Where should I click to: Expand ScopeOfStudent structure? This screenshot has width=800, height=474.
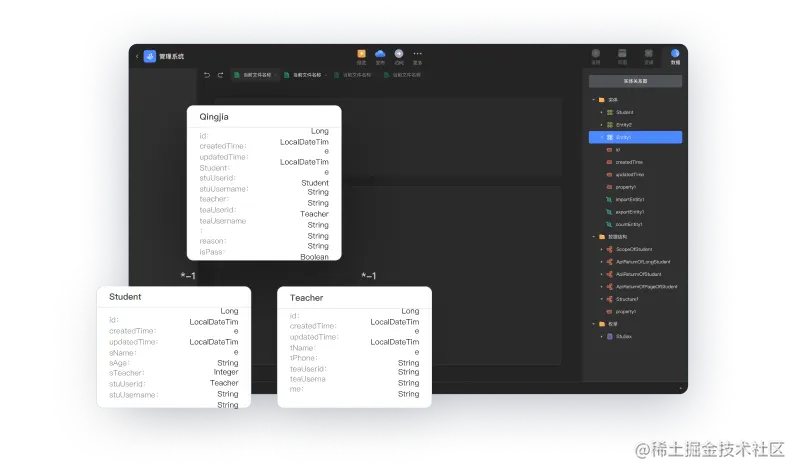tap(602, 250)
